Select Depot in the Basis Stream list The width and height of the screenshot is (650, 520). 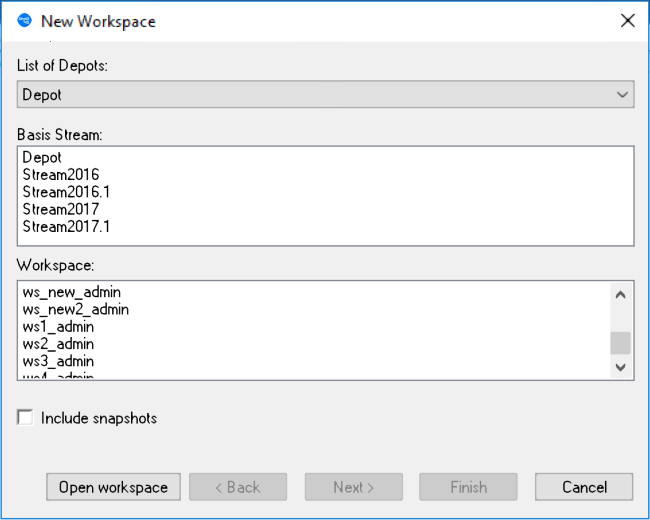tap(42, 158)
